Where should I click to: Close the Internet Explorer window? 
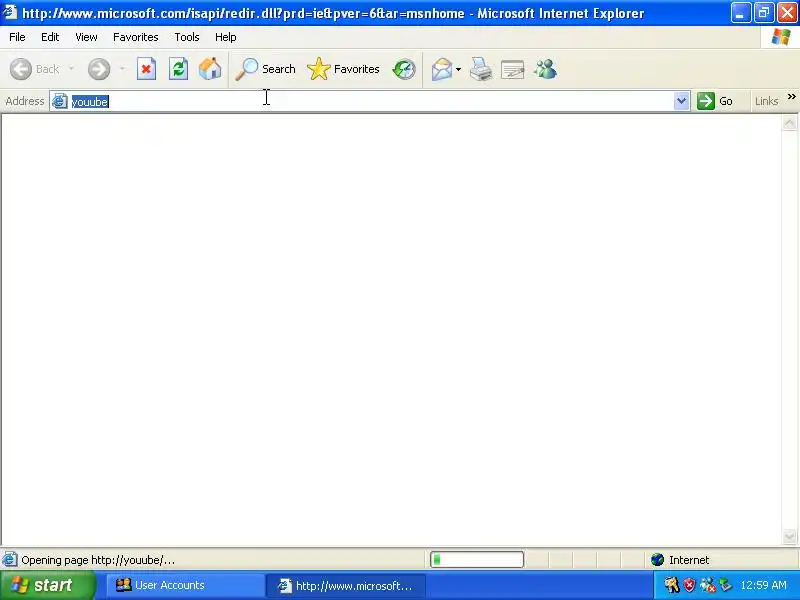(x=787, y=13)
